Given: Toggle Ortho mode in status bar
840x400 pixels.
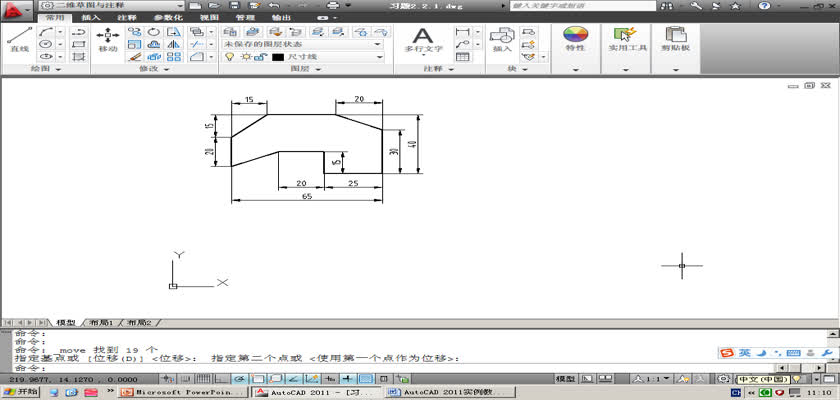Looking at the screenshot, I should pos(222,379).
